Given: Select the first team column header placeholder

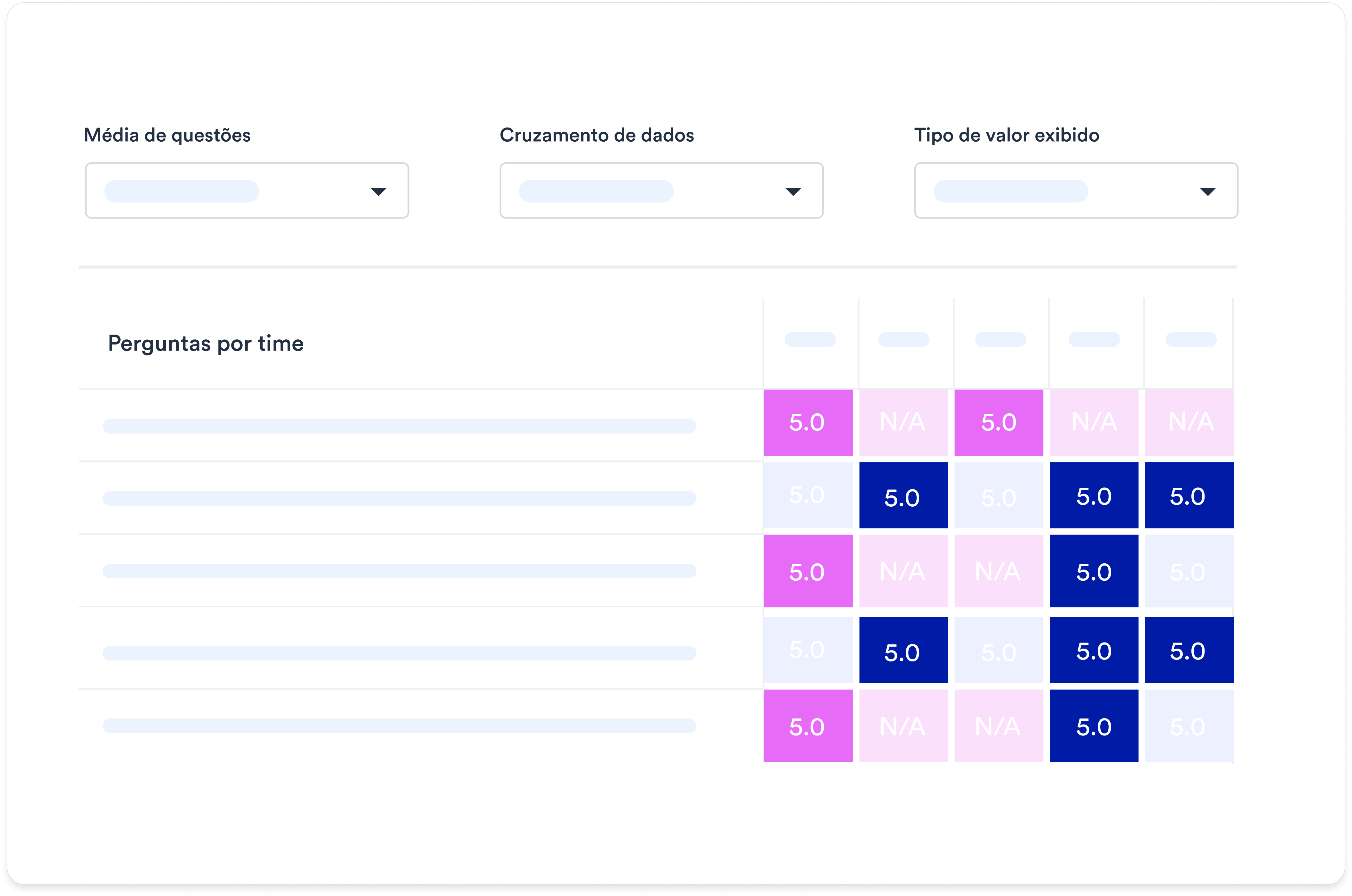Looking at the screenshot, I should [810, 339].
